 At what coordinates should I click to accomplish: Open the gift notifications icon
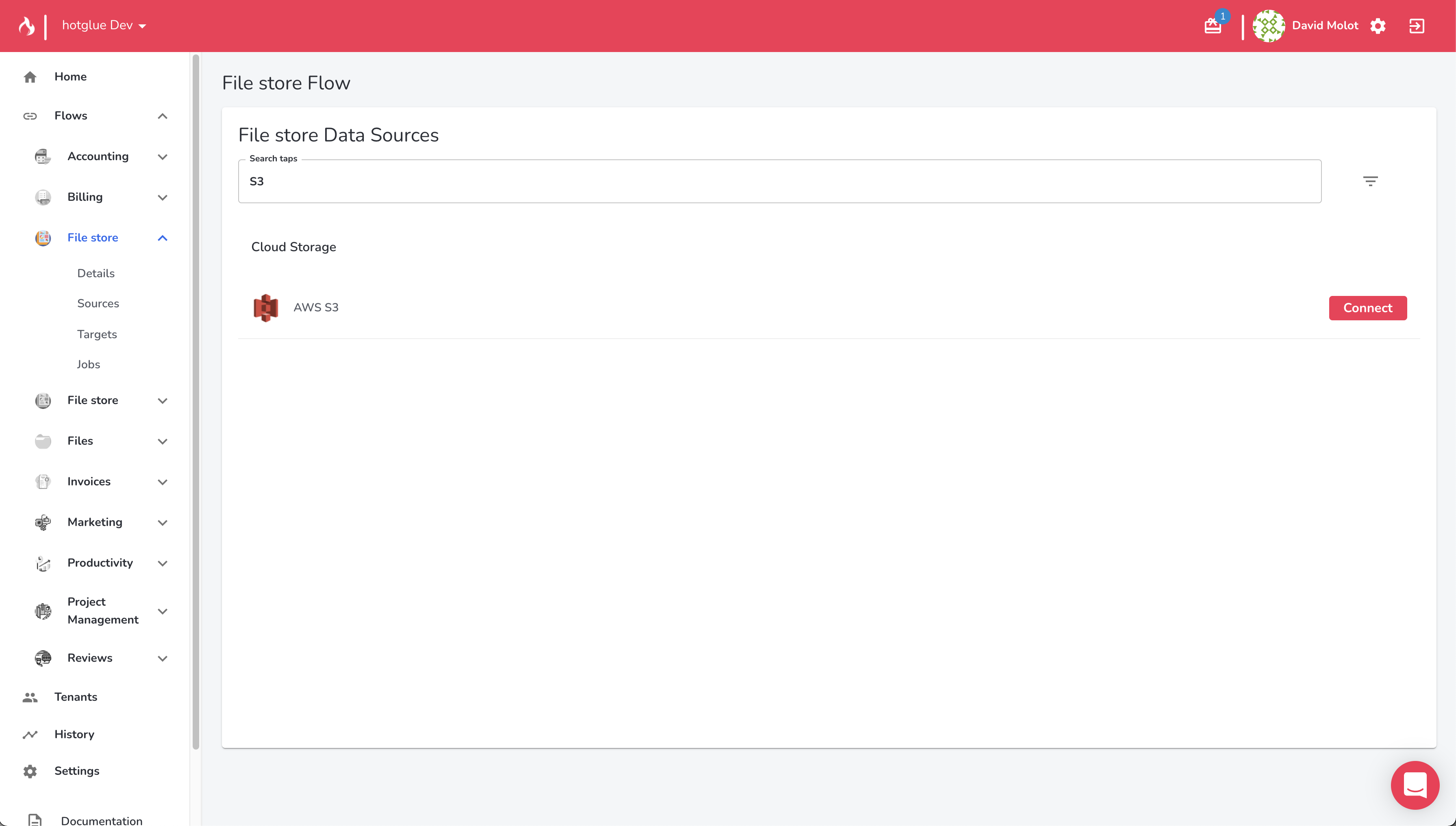(x=1213, y=26)
